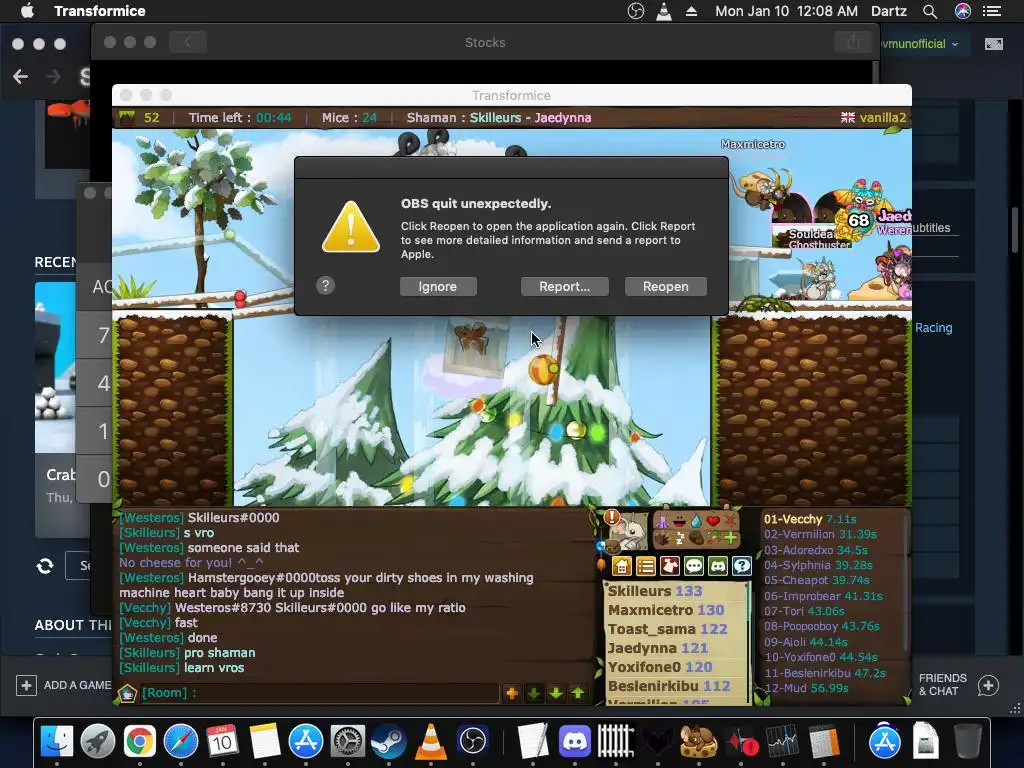Open the speech bubble forum icon
Viewport: 1024px width, 768px height.
pos(694,566)
